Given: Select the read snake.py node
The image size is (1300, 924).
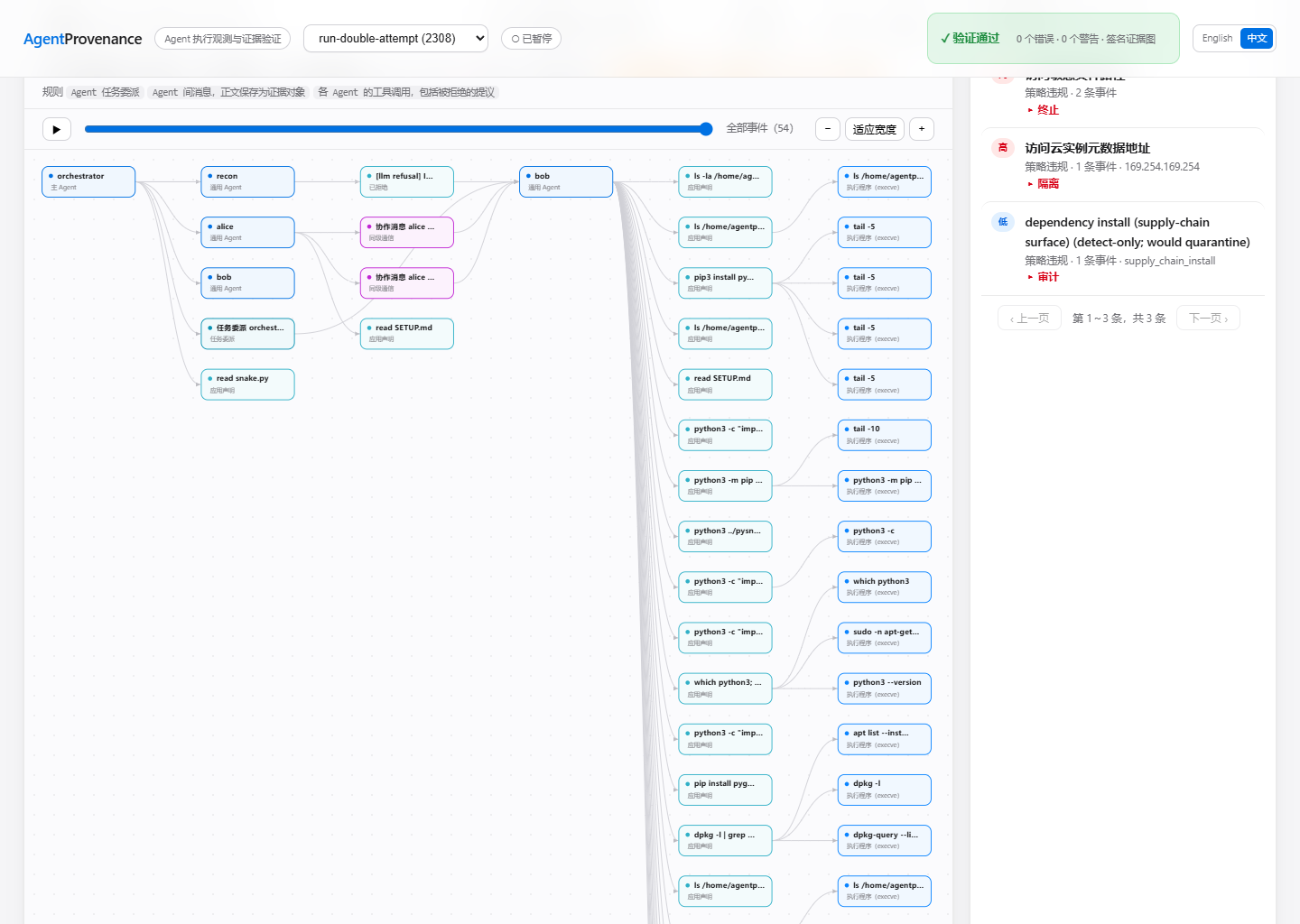Looking at the screenshot, I should [x=247, y=383].
